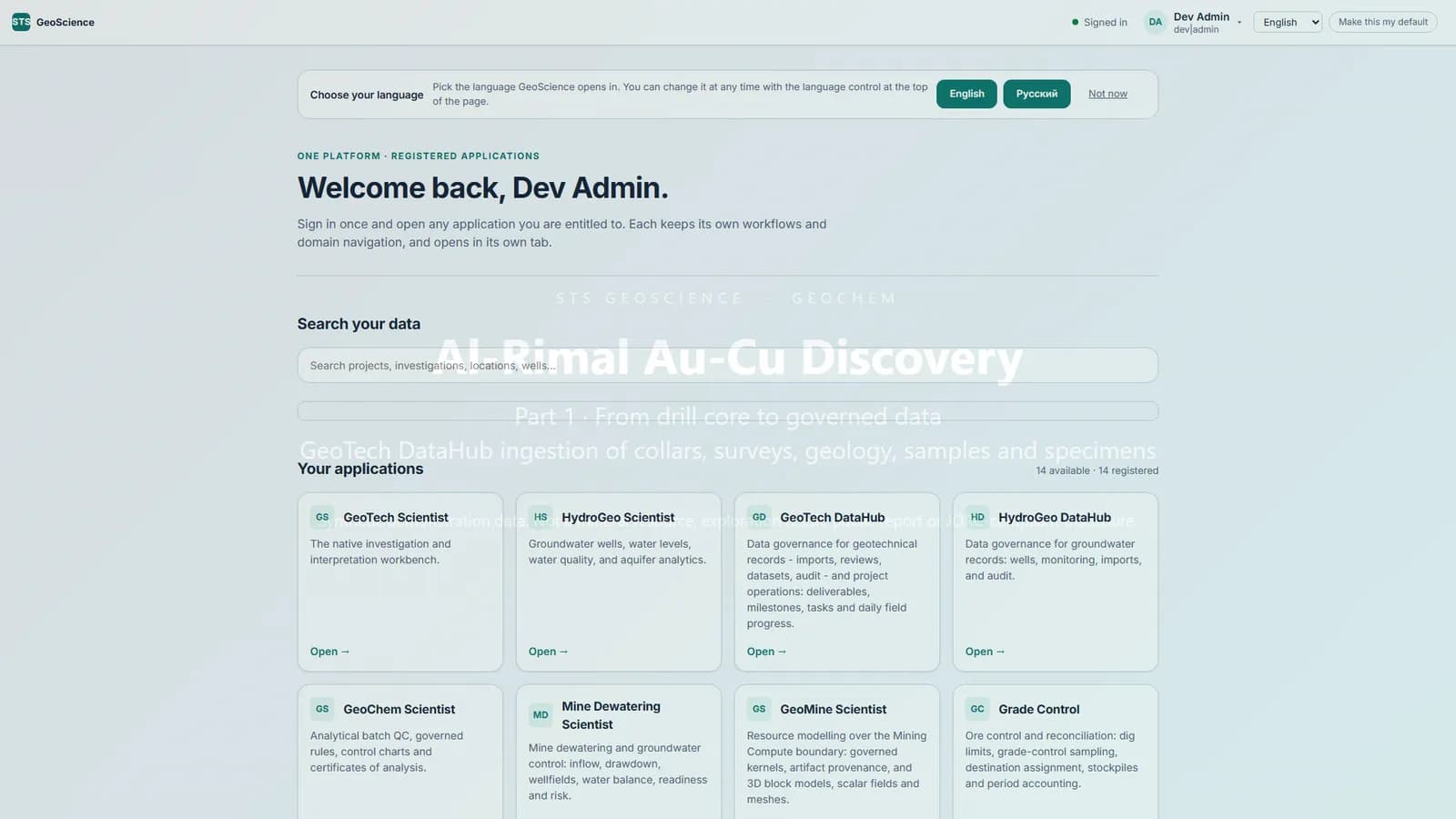Screen dimensions: 1456x819
Task: Click the GS badge on GeoChem Scientist card
Action: click(322, 709)
